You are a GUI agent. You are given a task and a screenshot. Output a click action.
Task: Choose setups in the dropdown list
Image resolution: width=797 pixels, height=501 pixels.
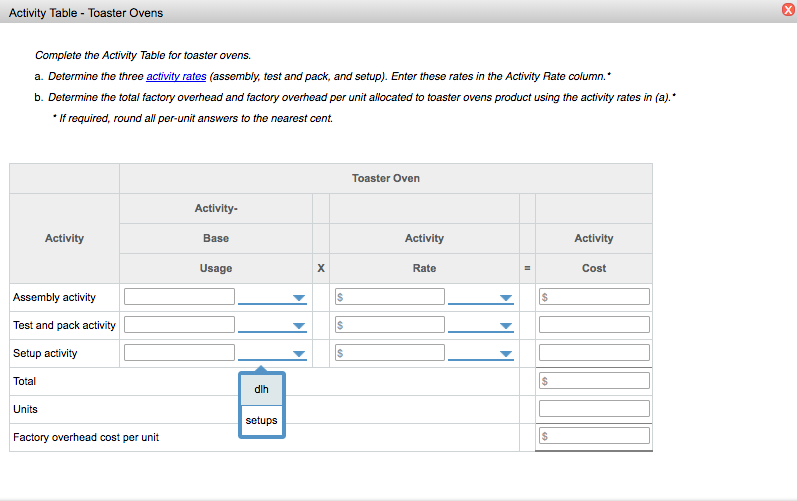click(261, 420)
